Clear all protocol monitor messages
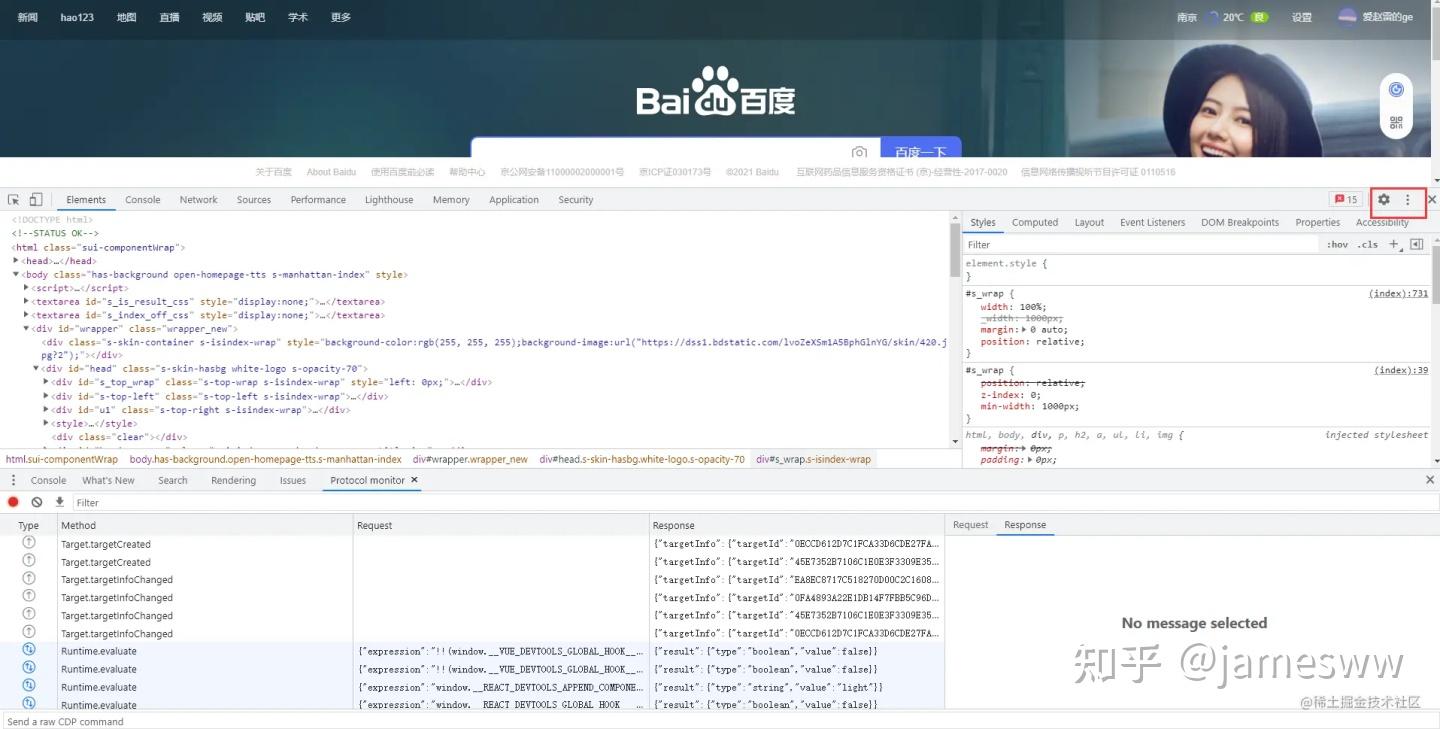The width and height of the screenshot is (1440, 729). [37, 502]
